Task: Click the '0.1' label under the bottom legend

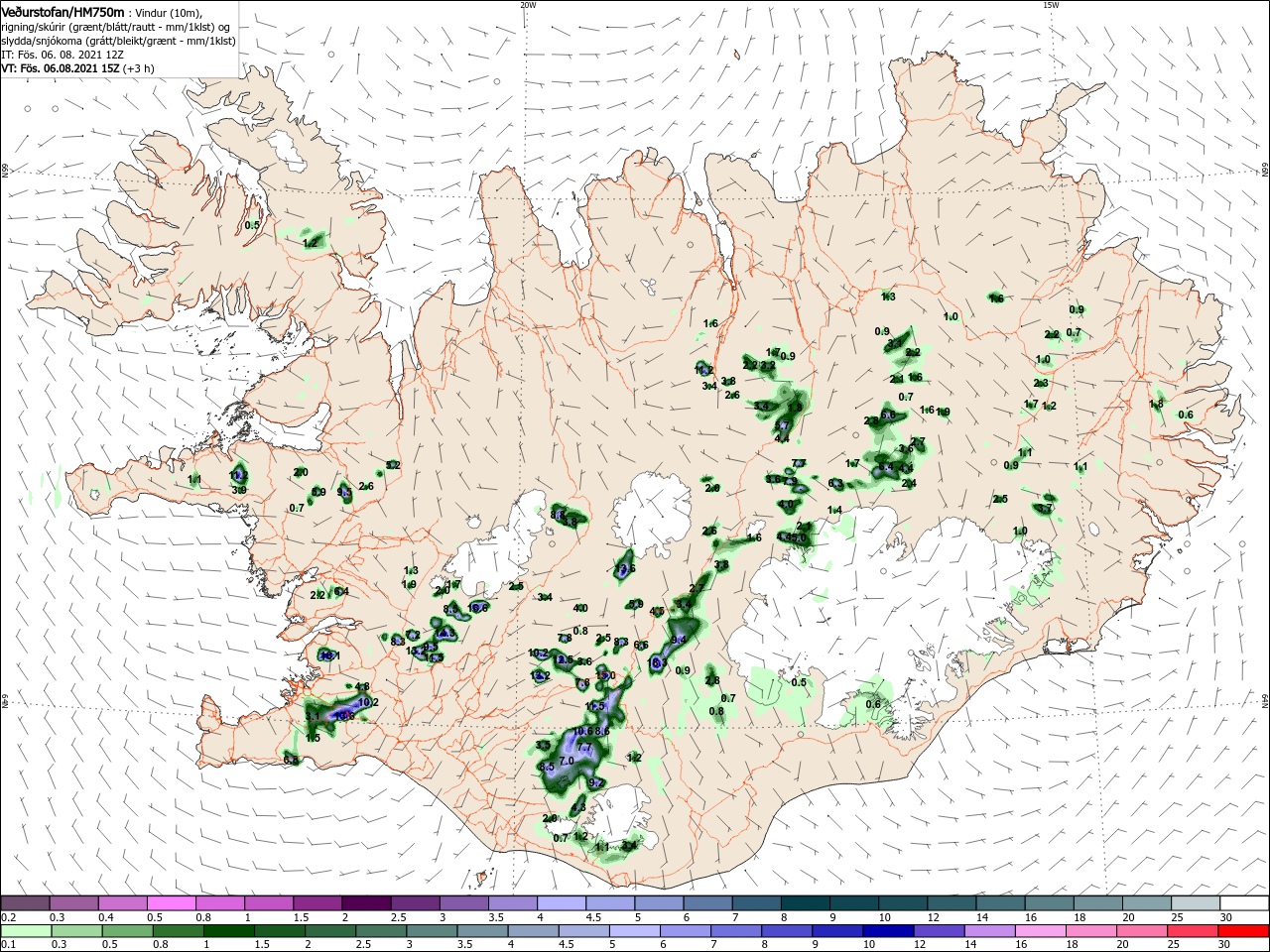Action: click(x=8, y=945)
